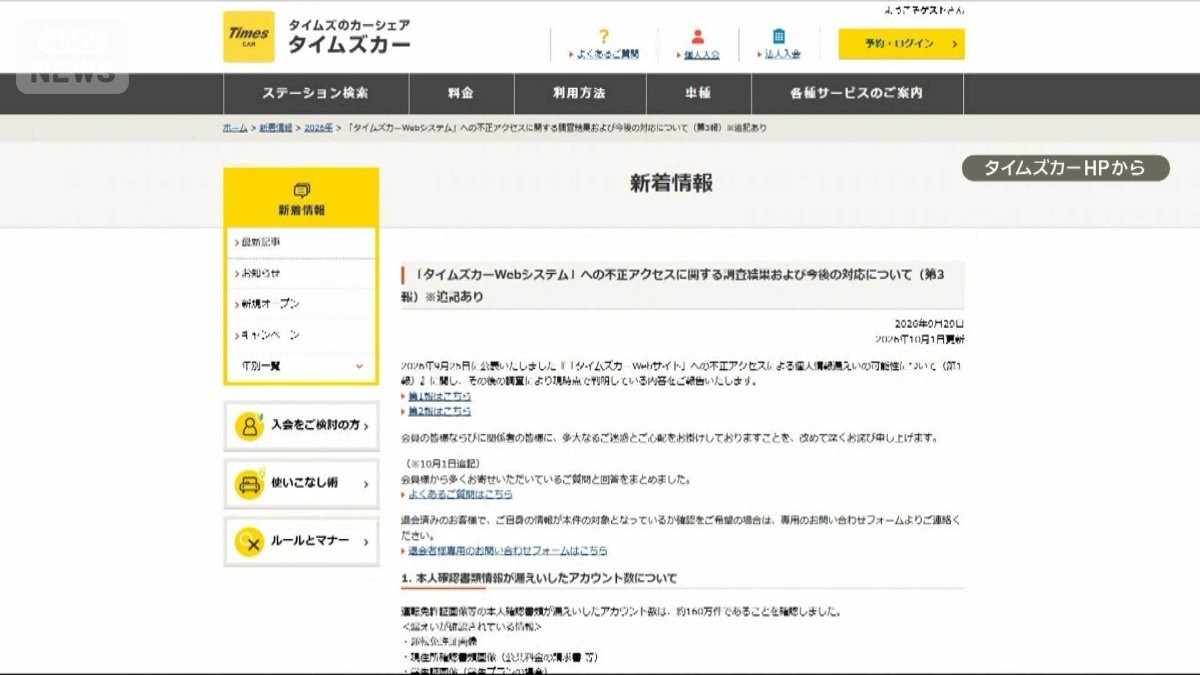The height and width of the screenshot is (675, 1200).
Task: Click the car icon on 使いこなし術
Action: click(249, 484)
